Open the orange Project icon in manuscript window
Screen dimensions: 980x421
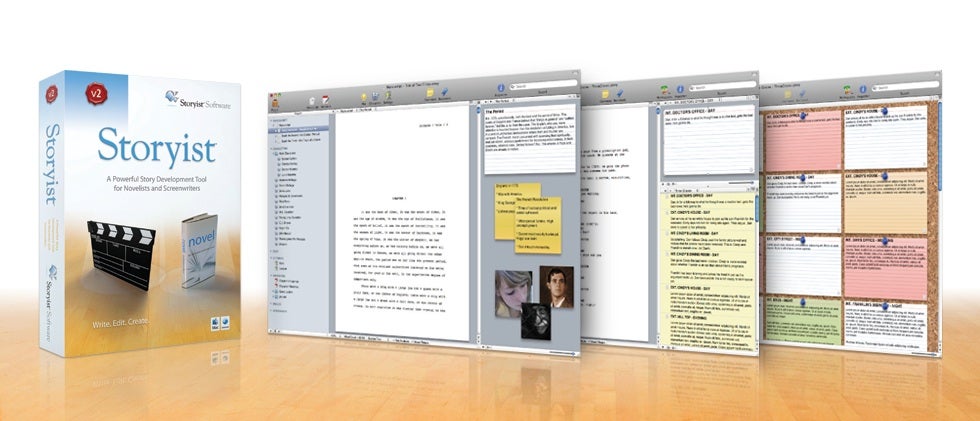(x=274, y=102)
